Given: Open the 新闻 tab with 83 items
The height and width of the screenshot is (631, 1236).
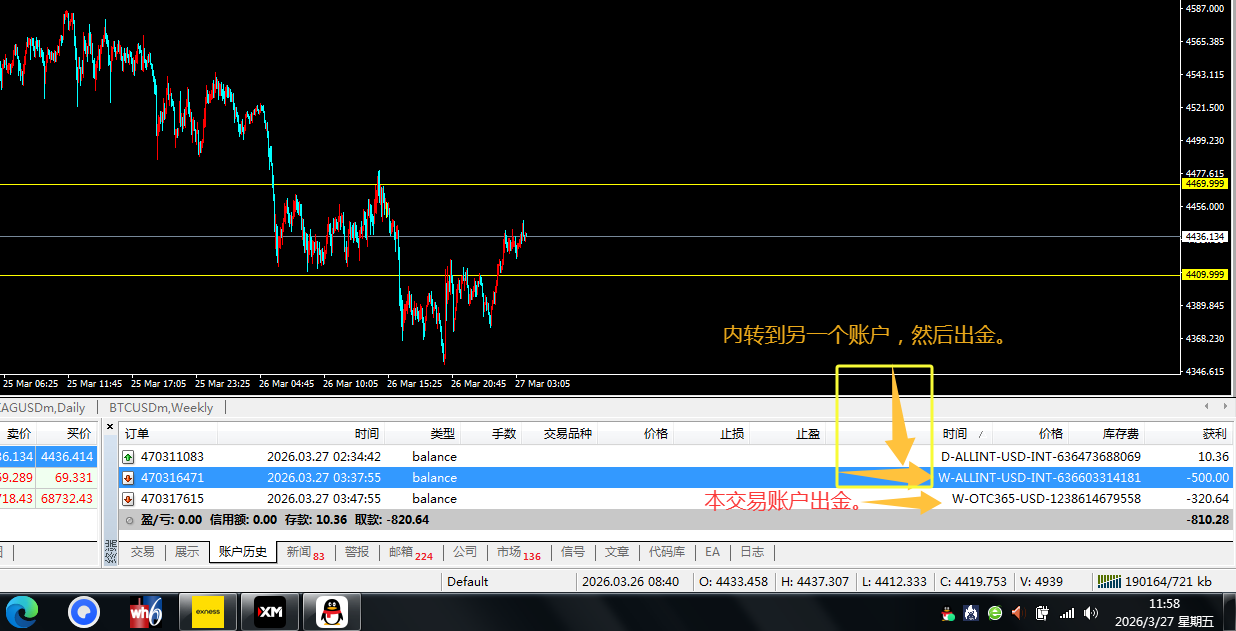Looking at the screenshot, I should 304,552.
